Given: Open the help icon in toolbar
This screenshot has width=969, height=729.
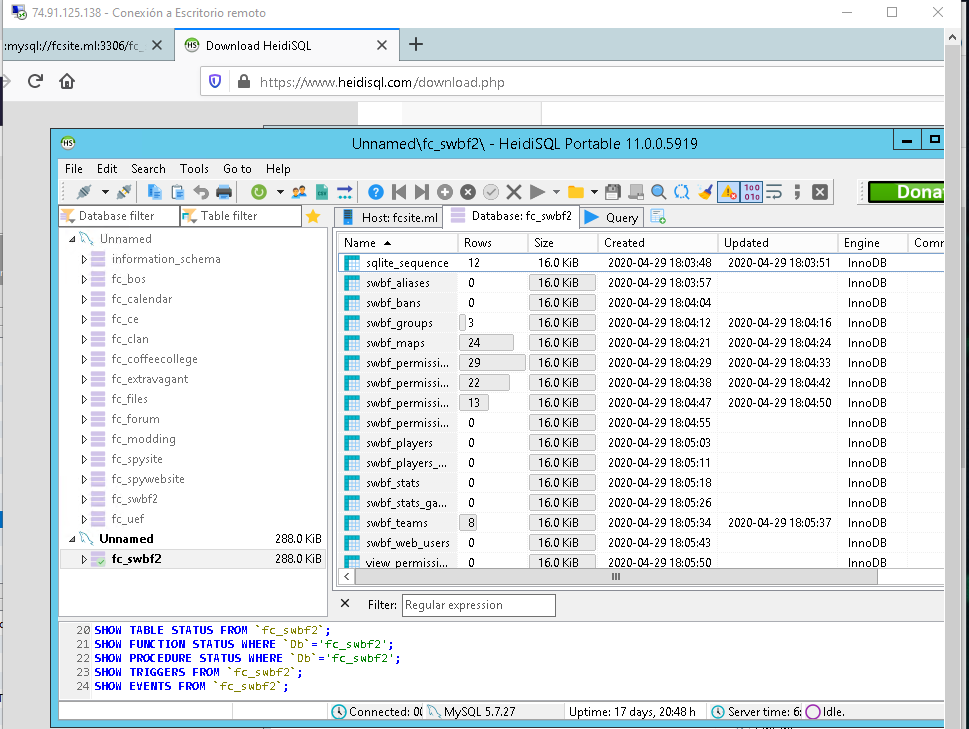Looking at the screenshot, I should tap(376, 192).
